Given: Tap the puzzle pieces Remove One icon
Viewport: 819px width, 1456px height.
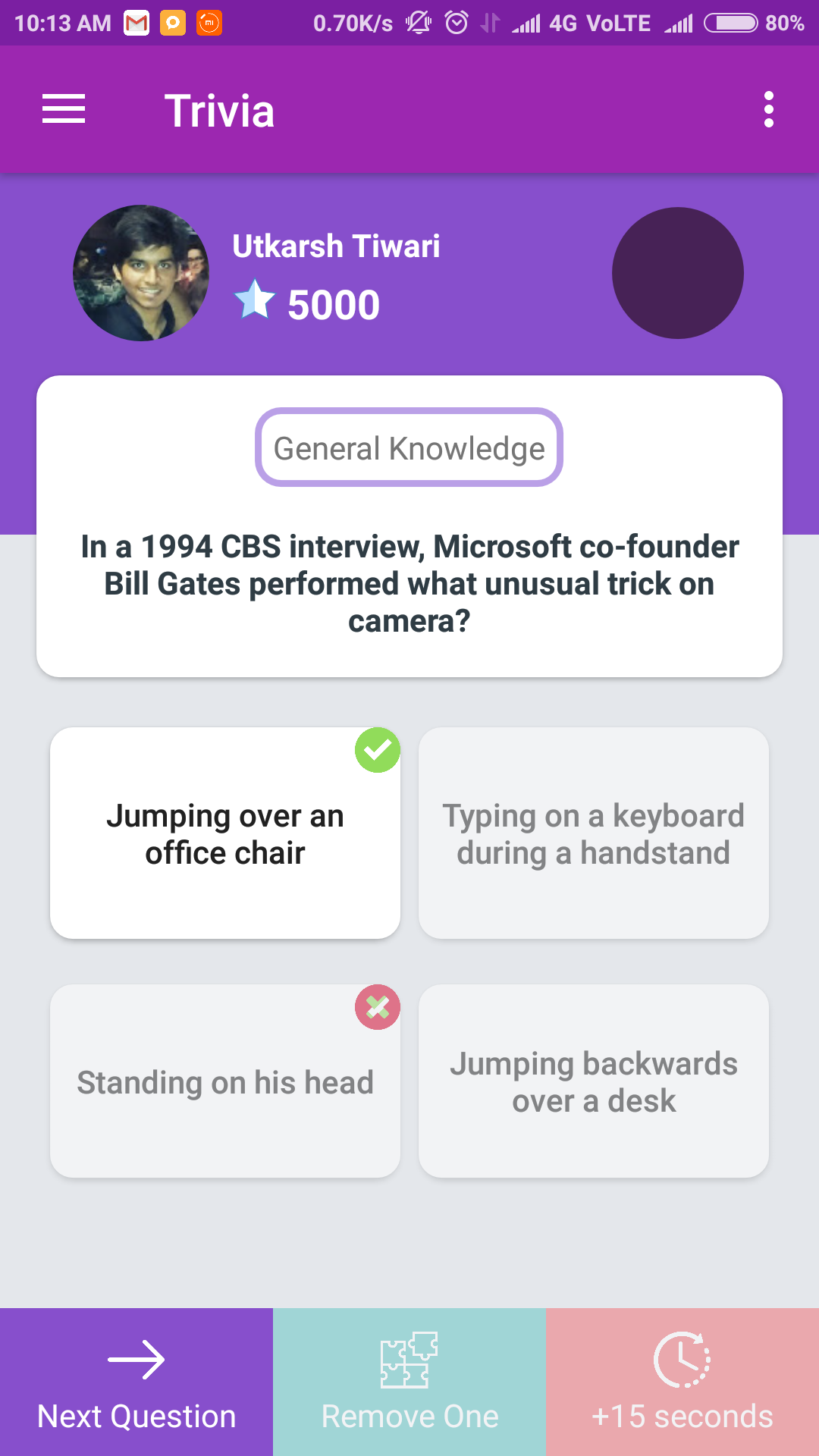Looking at the screenshot, I should pyautogui.click(x=409, y=1360).
